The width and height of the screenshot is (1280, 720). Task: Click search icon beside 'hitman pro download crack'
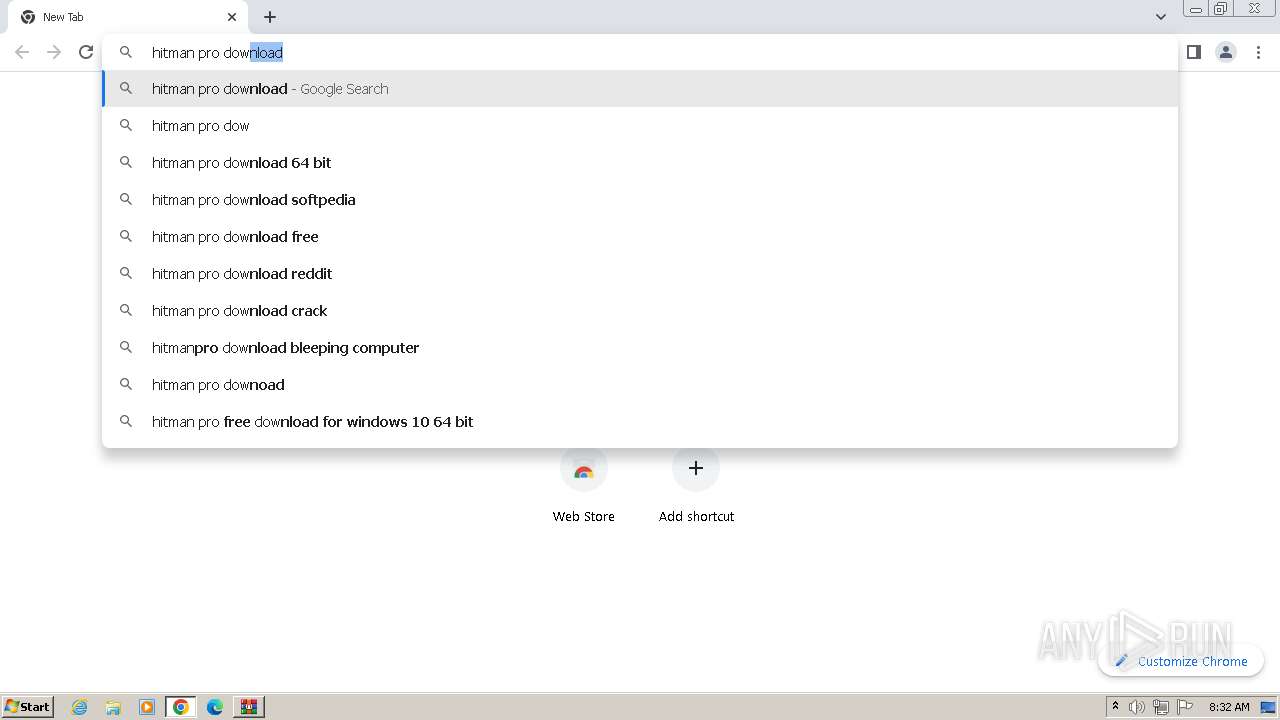point(126,310)
